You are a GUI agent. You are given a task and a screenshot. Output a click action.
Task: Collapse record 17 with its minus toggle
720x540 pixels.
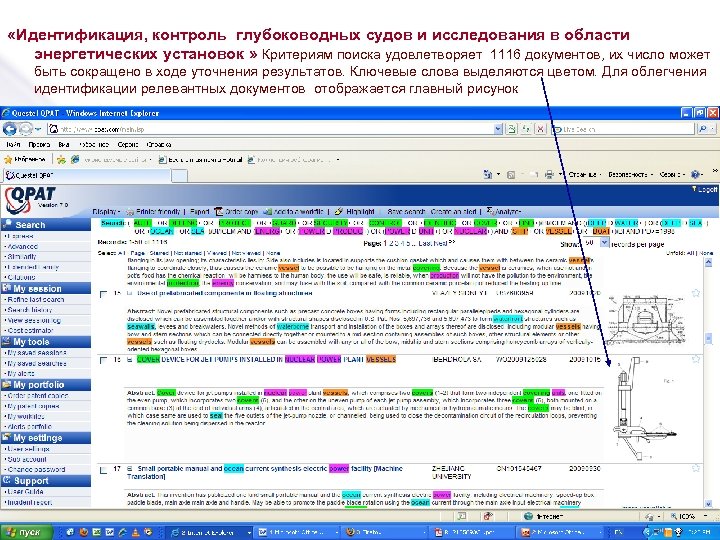(x=130, y=469)
